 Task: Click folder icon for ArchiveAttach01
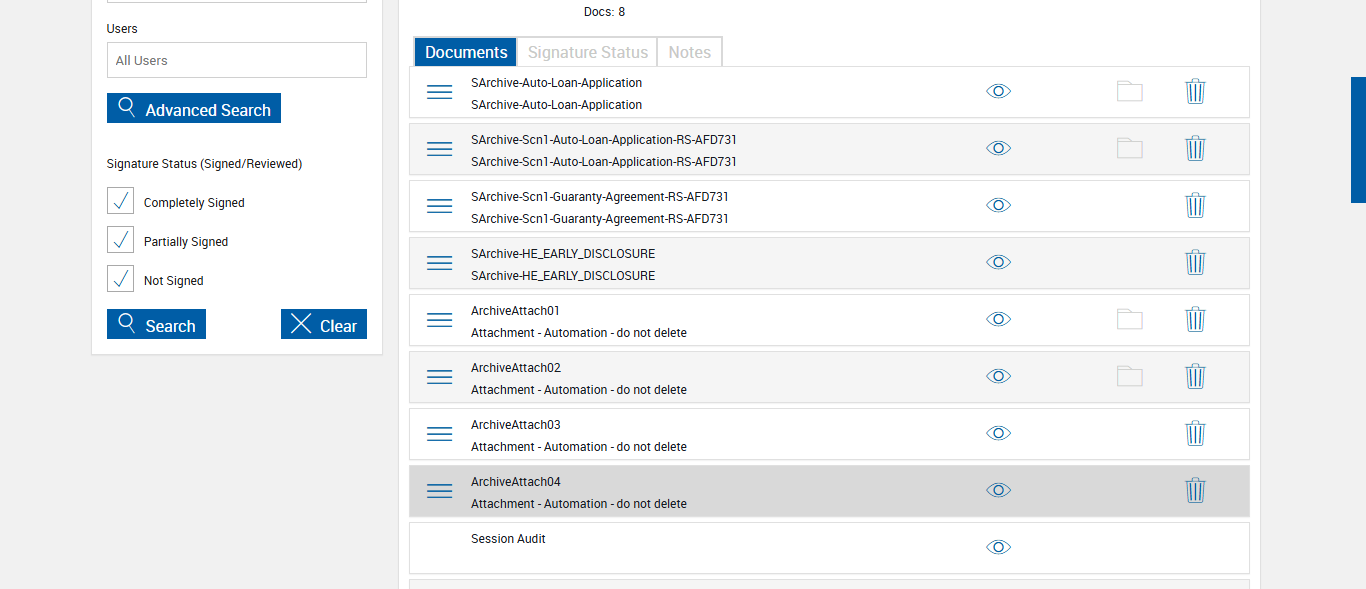tap(1130, 319)
